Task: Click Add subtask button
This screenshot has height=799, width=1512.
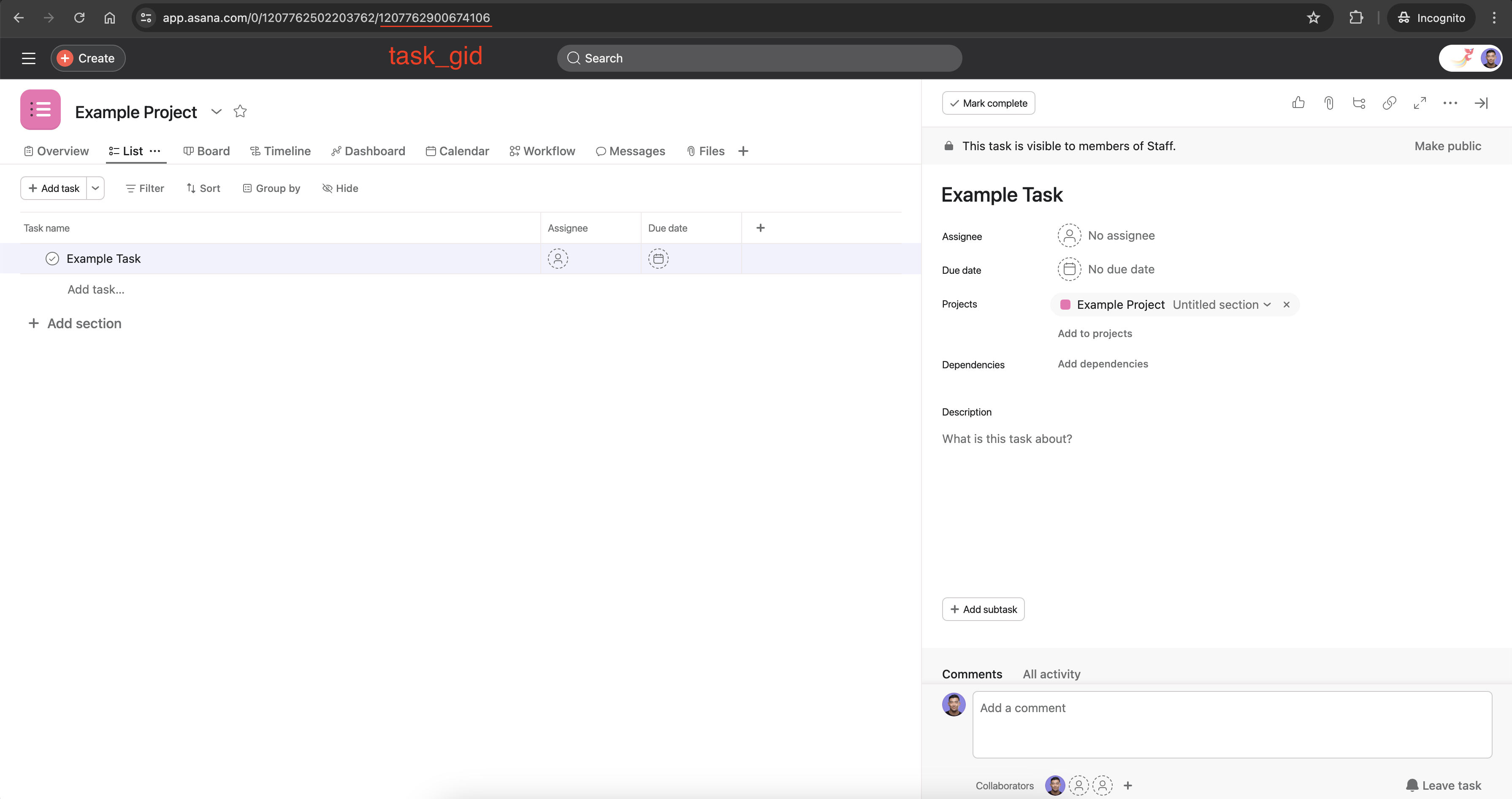Action: 983,610
